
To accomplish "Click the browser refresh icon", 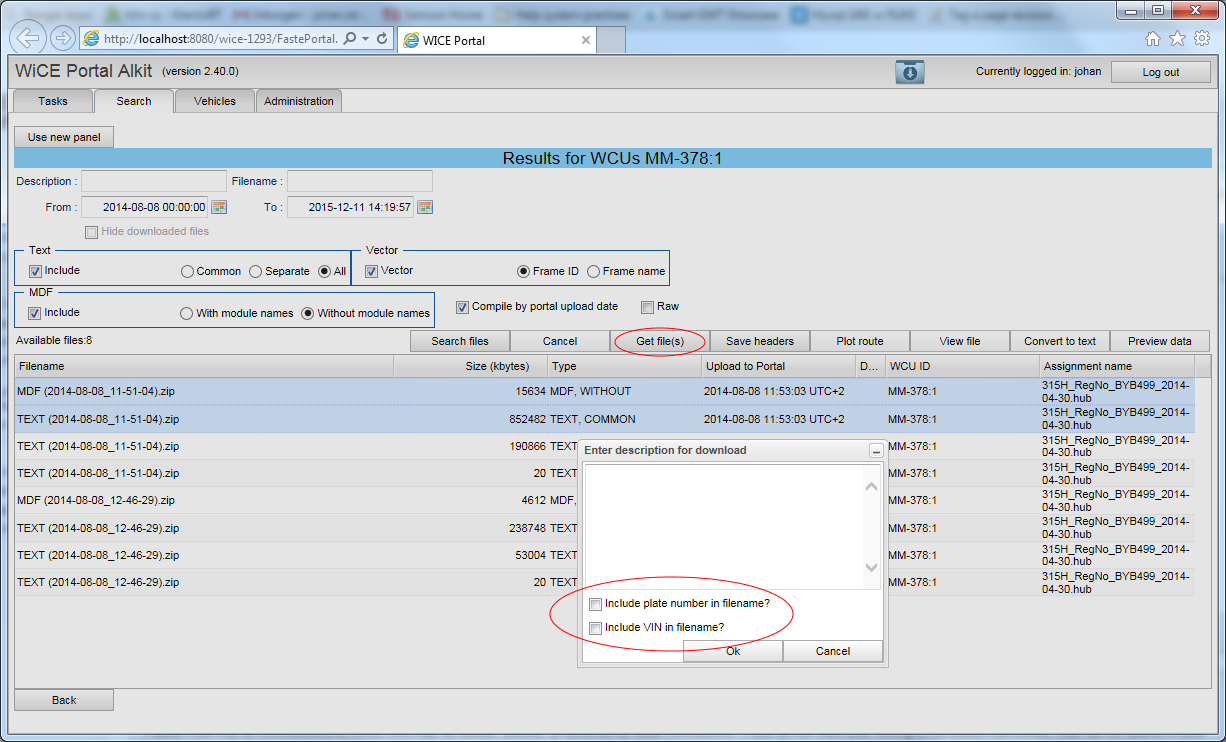I will (x=382, y=39).
